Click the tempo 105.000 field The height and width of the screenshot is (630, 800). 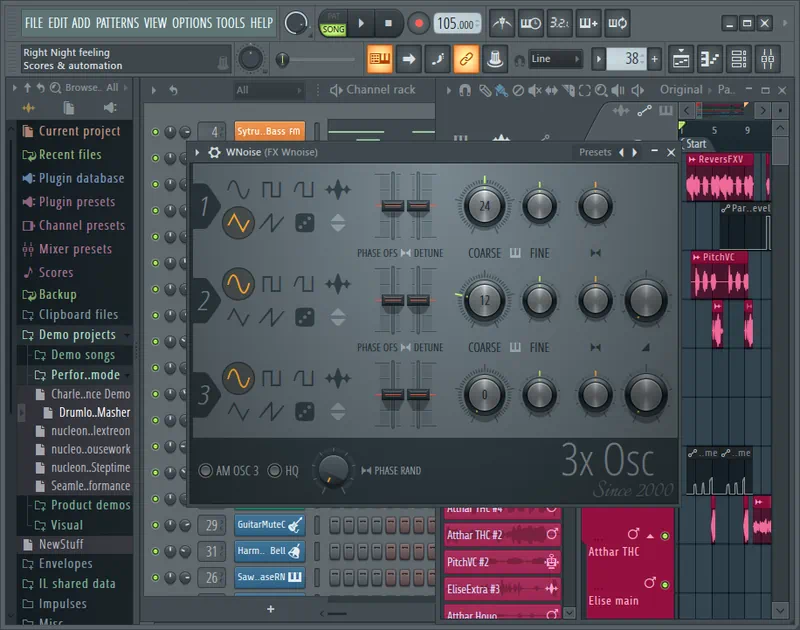pyautogui.click(x=457, y=23)
